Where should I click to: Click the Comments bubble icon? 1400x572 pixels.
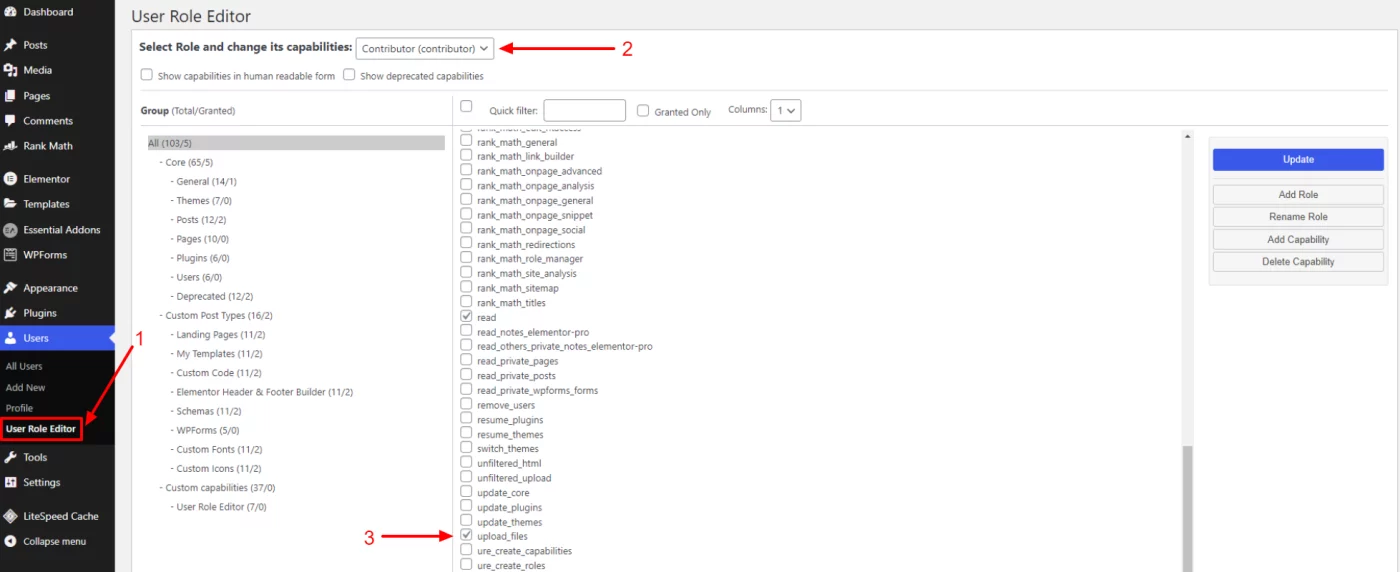(10, 121)
